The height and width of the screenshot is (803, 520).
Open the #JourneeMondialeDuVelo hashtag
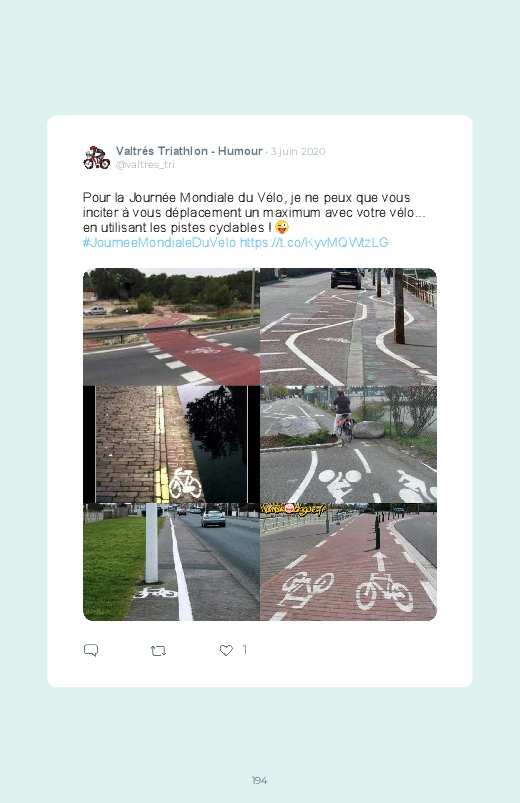point(159,242)
